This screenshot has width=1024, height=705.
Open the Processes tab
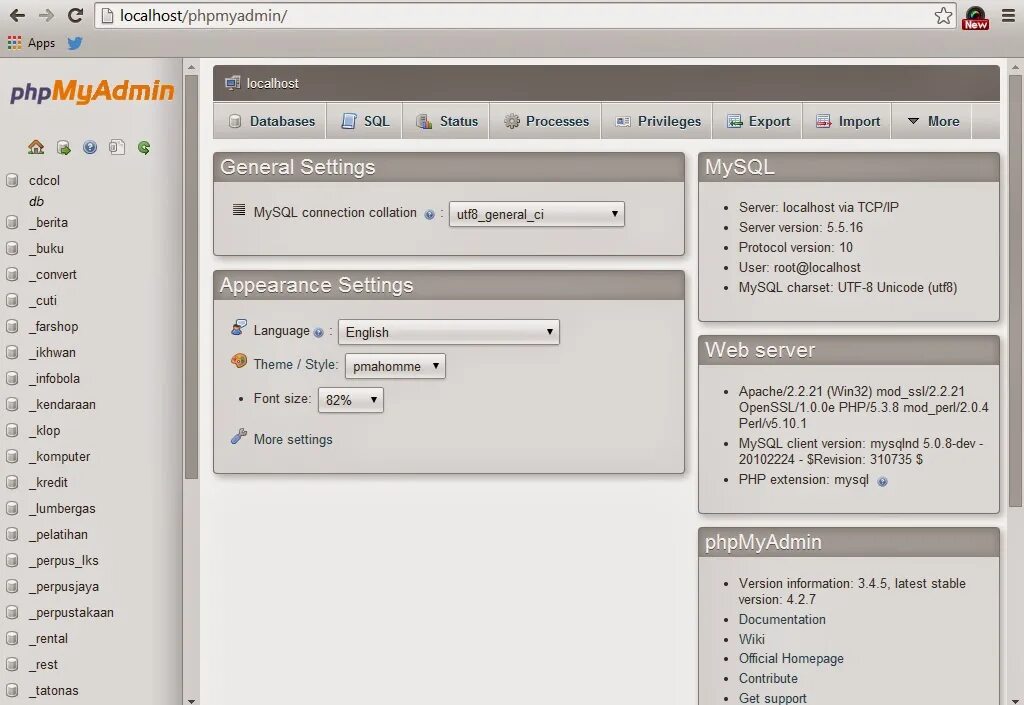tap(546, 121)
